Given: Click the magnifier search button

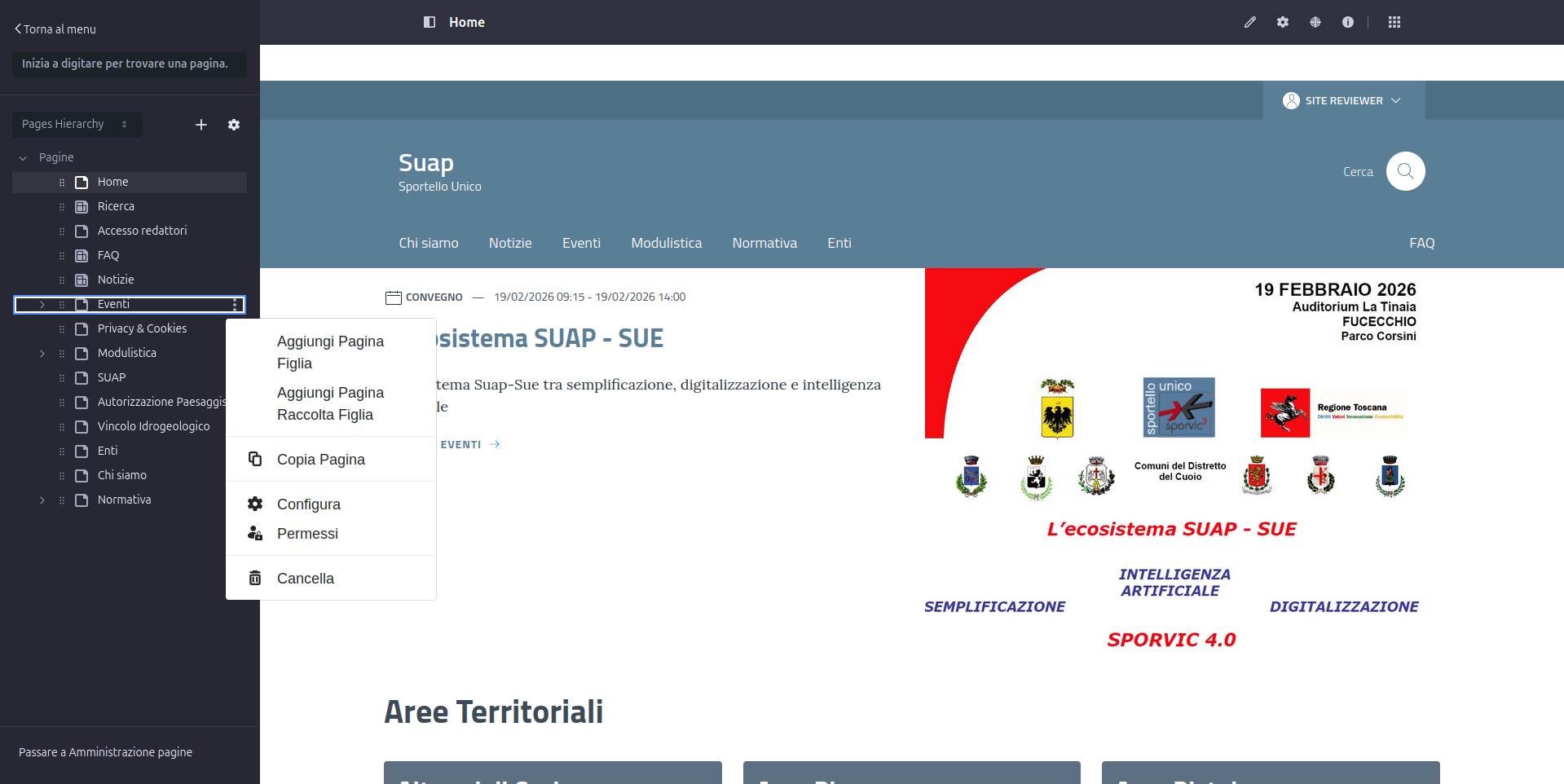Looking at the screenshot, I should (1405, 171).
